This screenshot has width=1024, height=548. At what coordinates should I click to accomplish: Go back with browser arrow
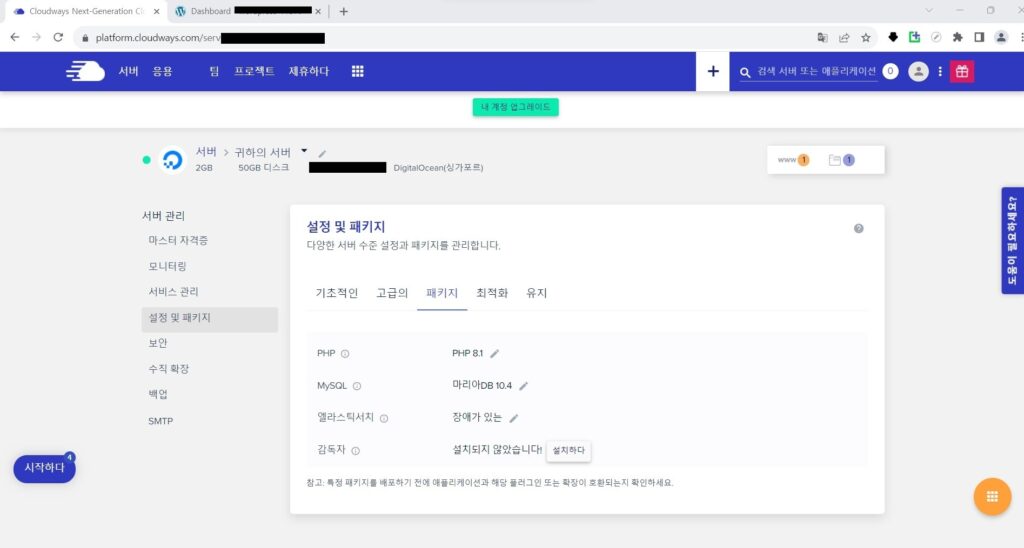[x=14, y=37]
